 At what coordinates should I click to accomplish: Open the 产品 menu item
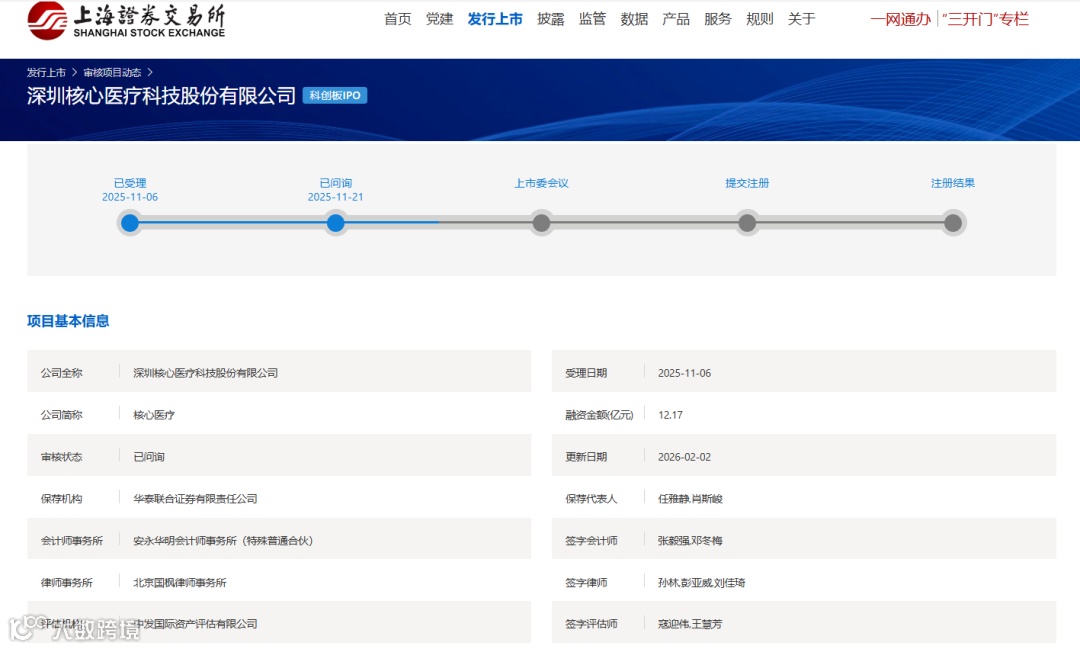coord(676,19)
